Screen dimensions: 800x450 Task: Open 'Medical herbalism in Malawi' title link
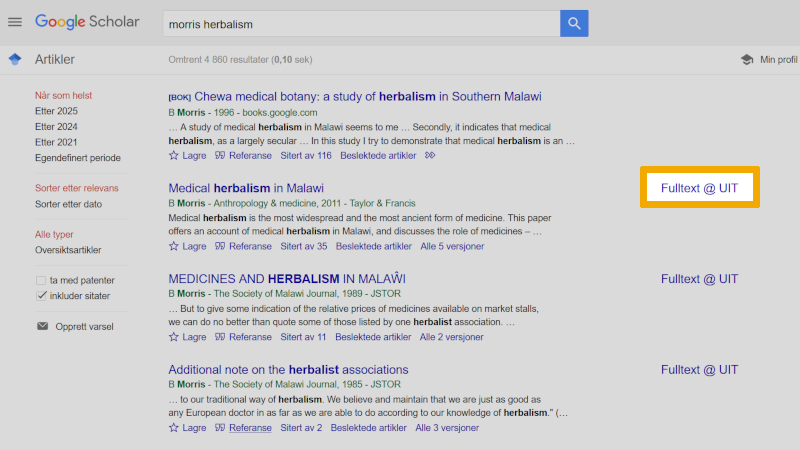point(246,188)
